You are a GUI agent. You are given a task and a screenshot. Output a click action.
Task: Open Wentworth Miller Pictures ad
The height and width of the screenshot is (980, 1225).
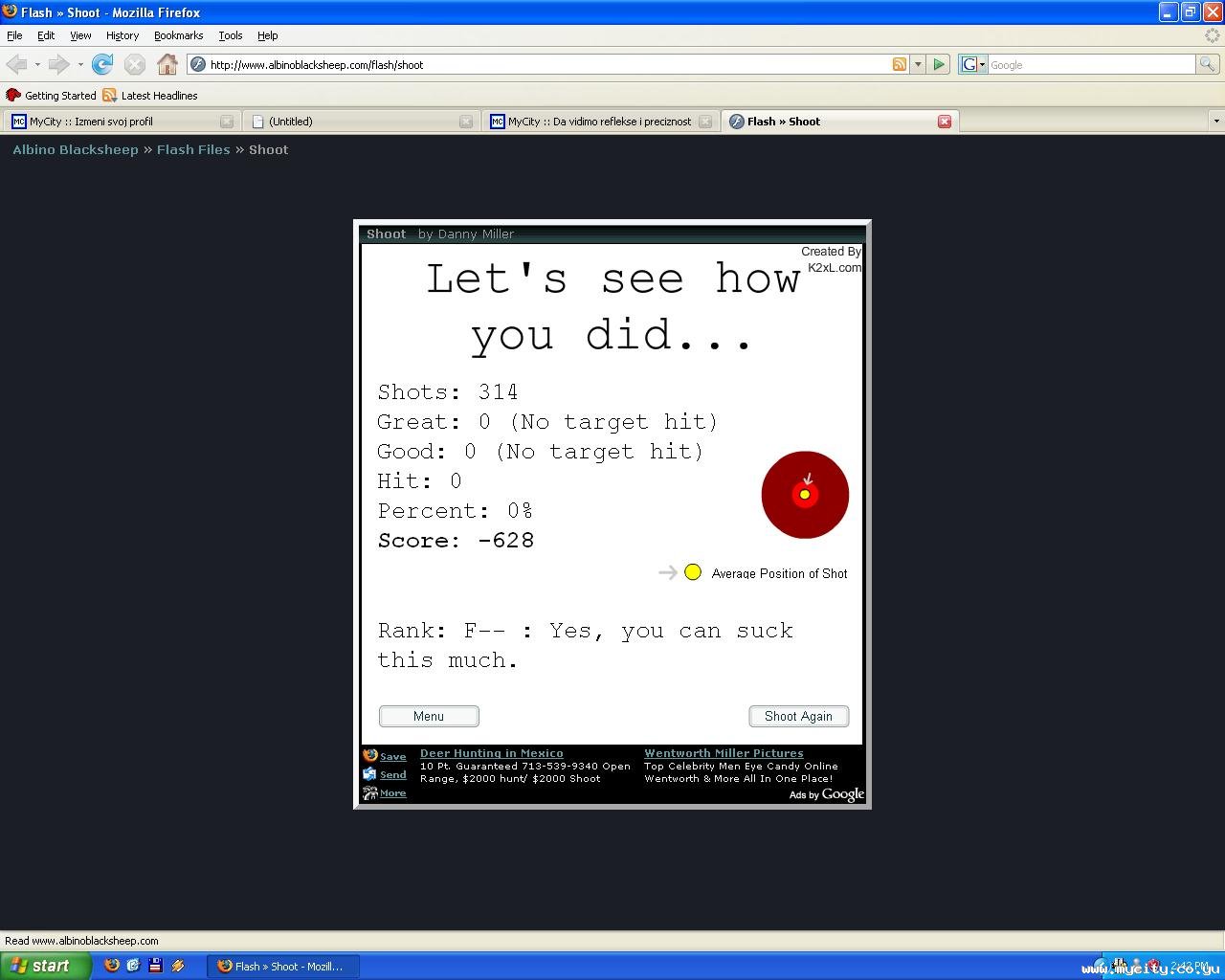pyautogui.click(x=724, y=753)
